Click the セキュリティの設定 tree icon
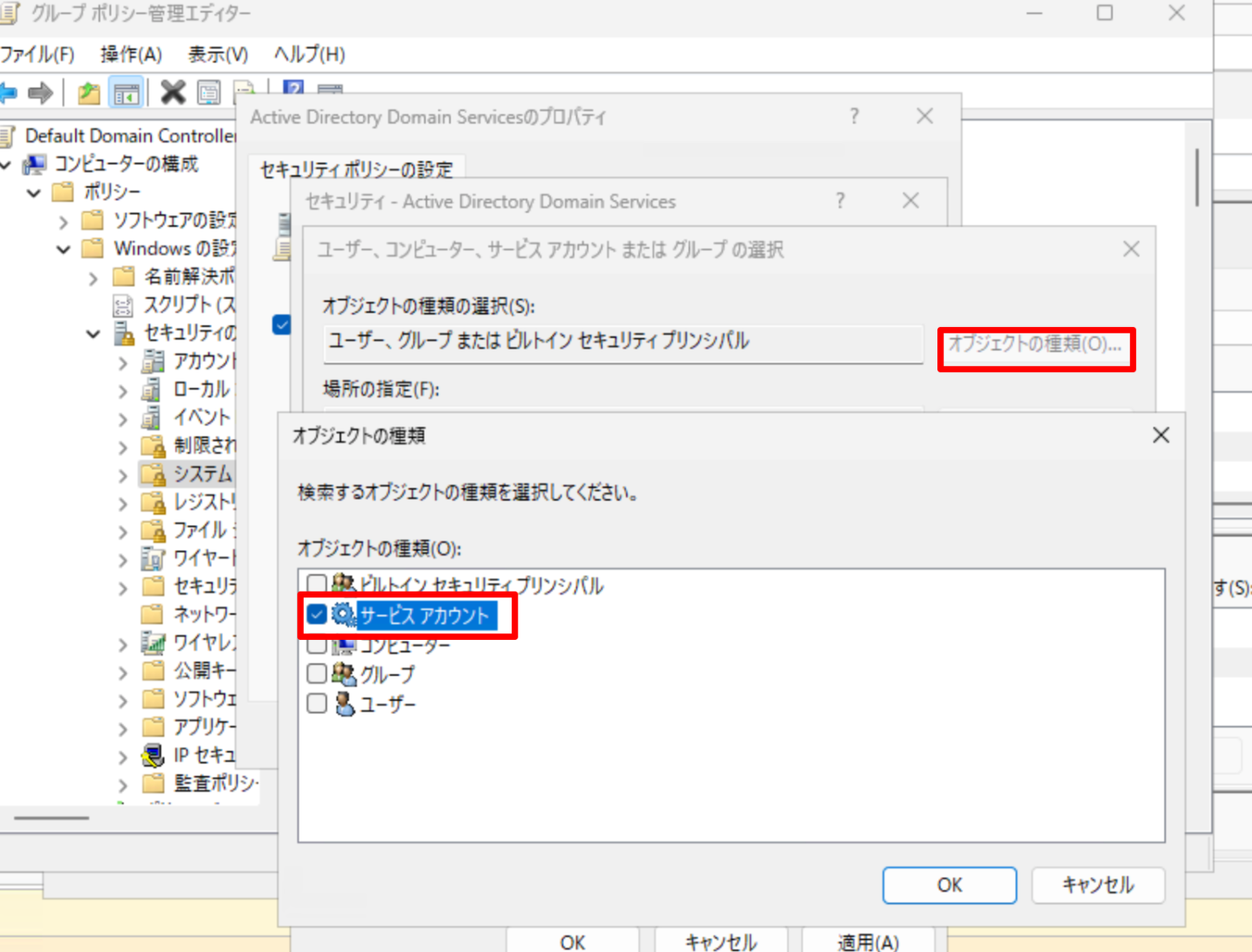This screenshot has height=952, width=1252. [124, 333]
